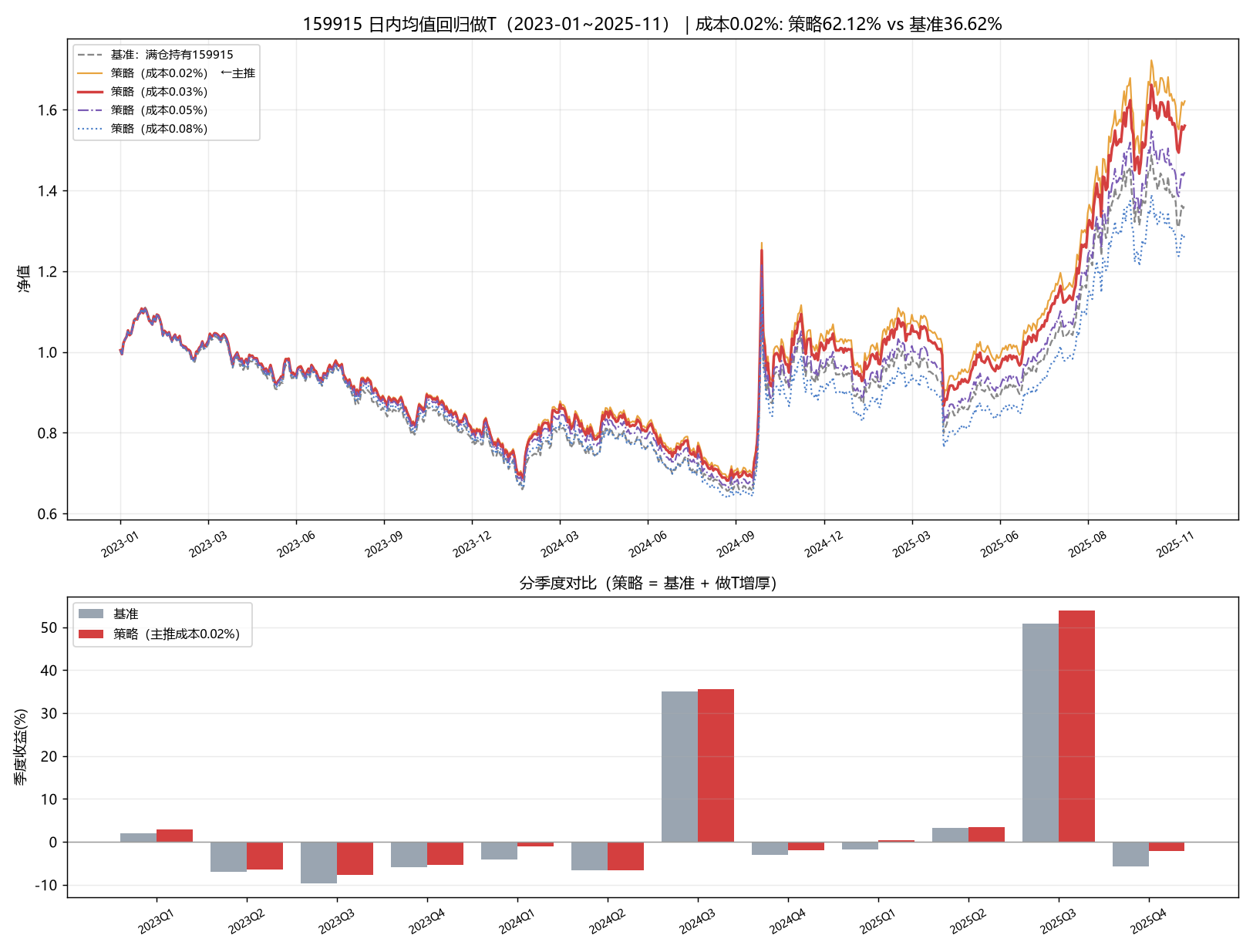This screenshot has height=952, width=1253.
Task: Click the 50 tick on the quarterly return axis
Action: point(49,628)
